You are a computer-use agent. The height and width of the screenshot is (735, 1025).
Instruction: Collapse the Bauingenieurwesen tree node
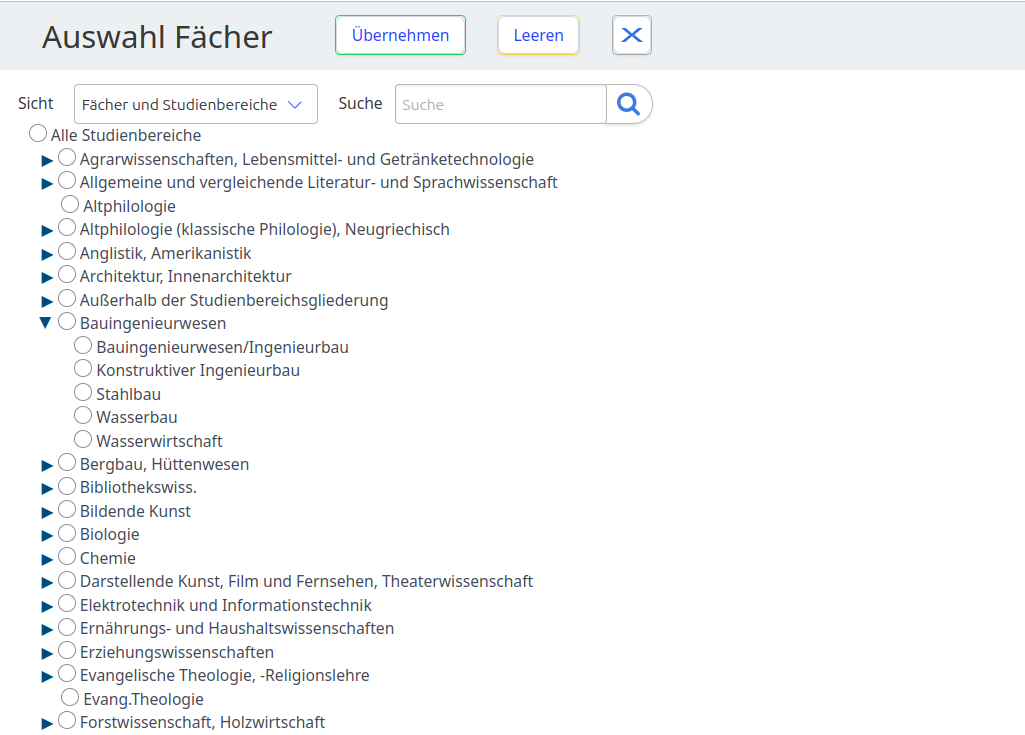[45, 323]
